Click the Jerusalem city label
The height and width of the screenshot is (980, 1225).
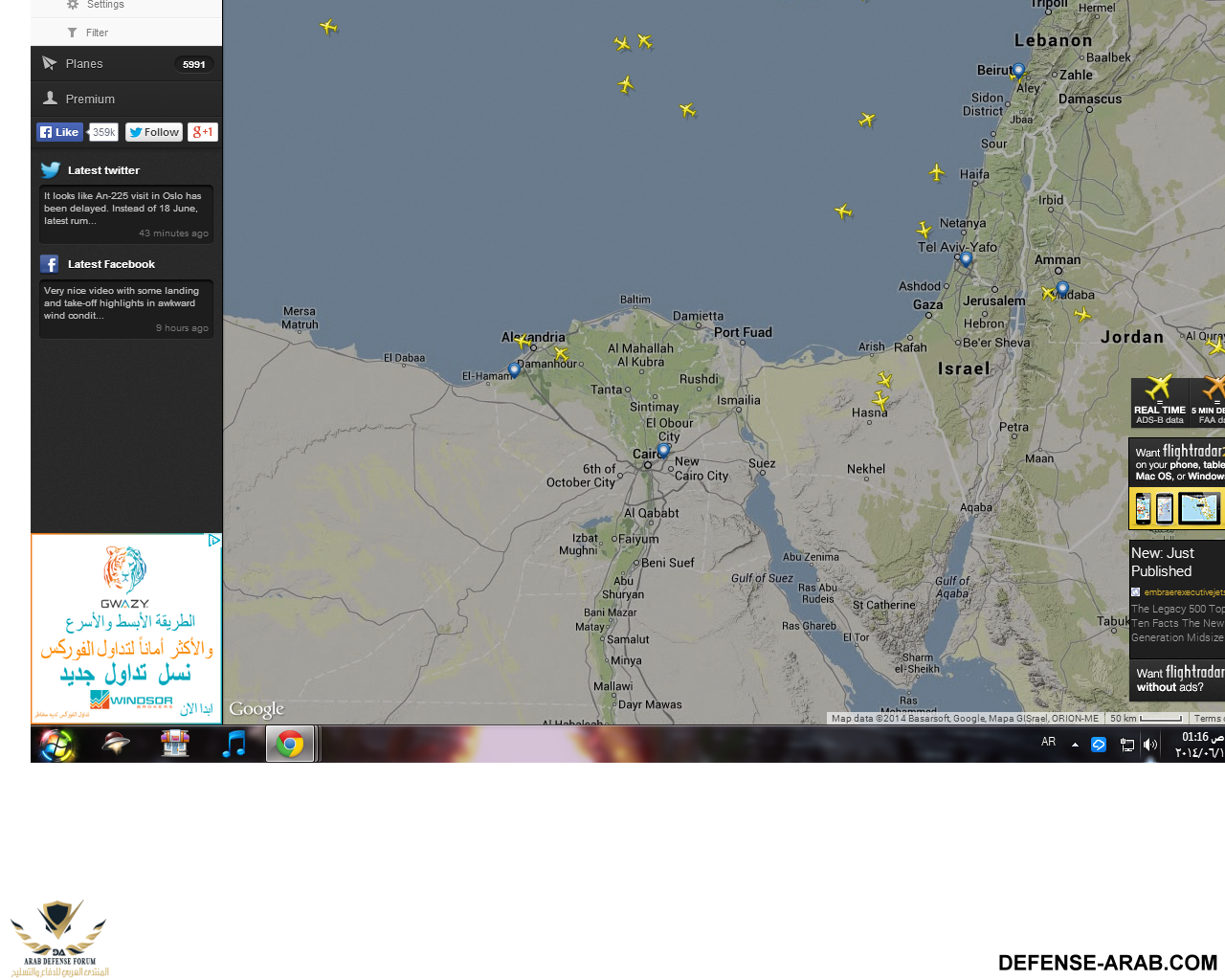[994, 301]
